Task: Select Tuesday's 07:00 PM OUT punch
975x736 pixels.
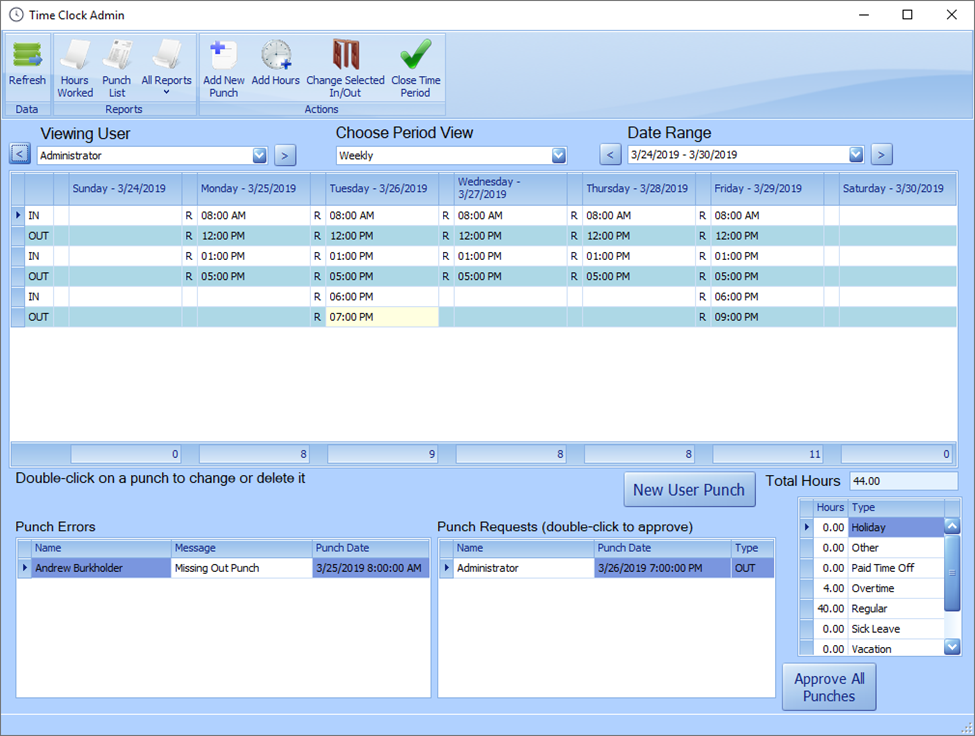Action: pos(380,317)
